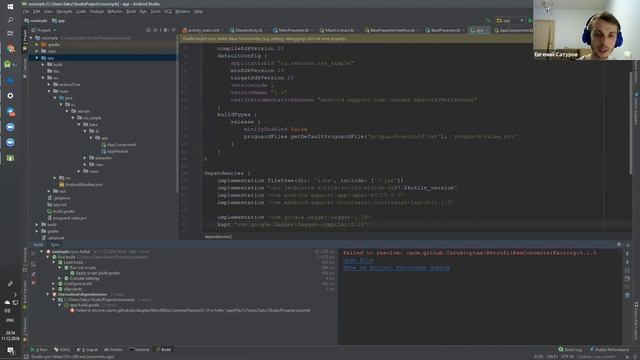The image size is (640, 360).
Task: Click the scroll up arrow in error output
Action: 627,254
